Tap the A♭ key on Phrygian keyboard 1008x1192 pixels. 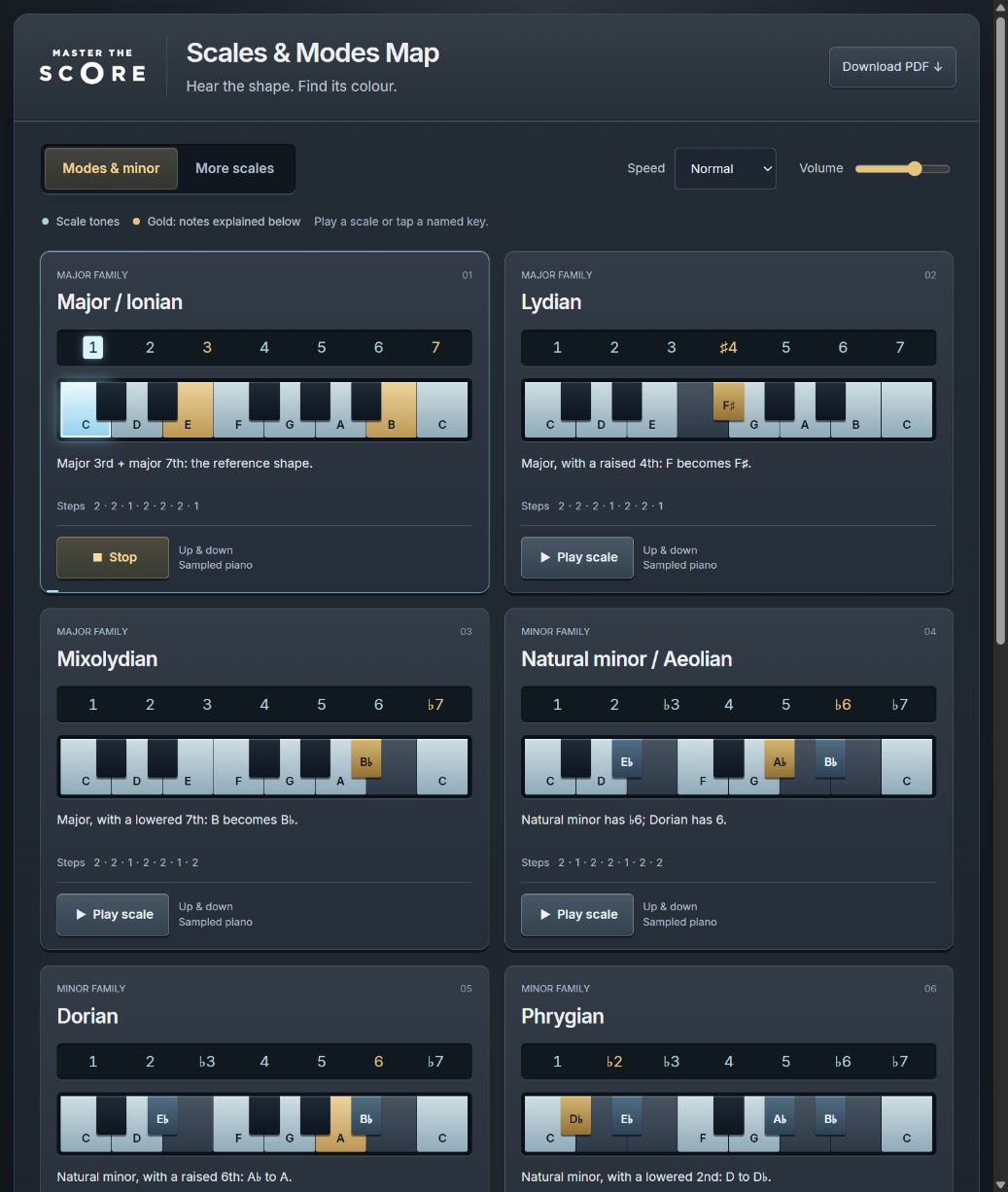(780, 1114)
